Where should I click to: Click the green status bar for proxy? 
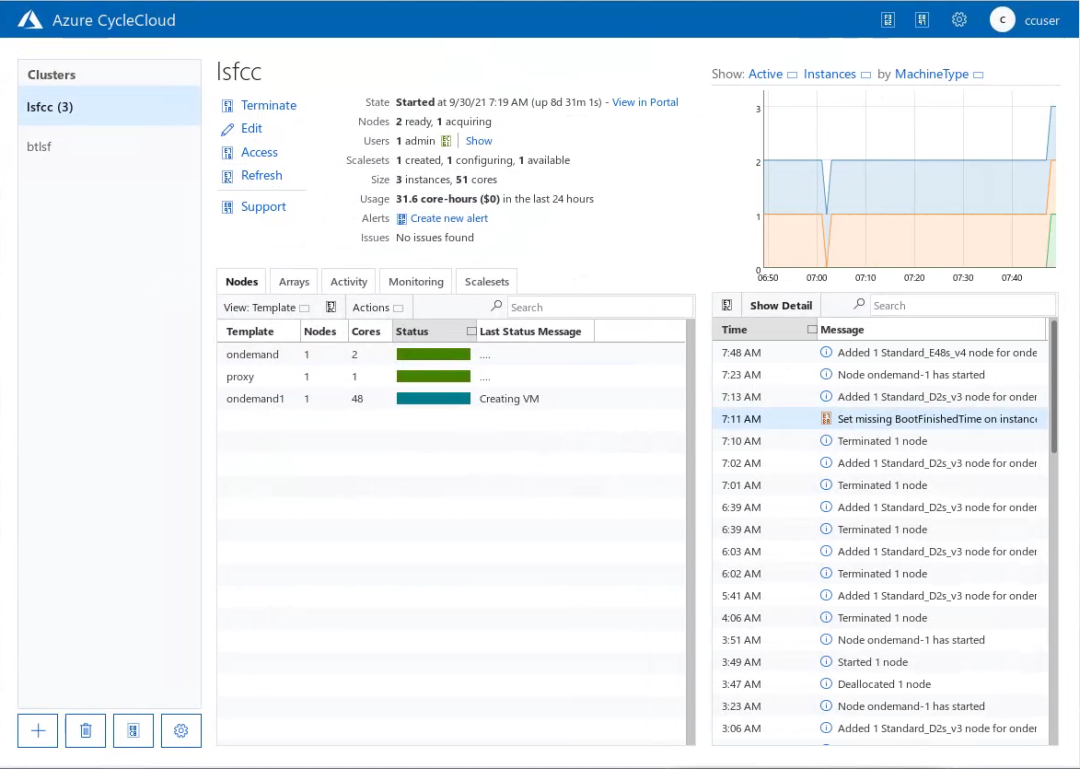click(433, 376)
